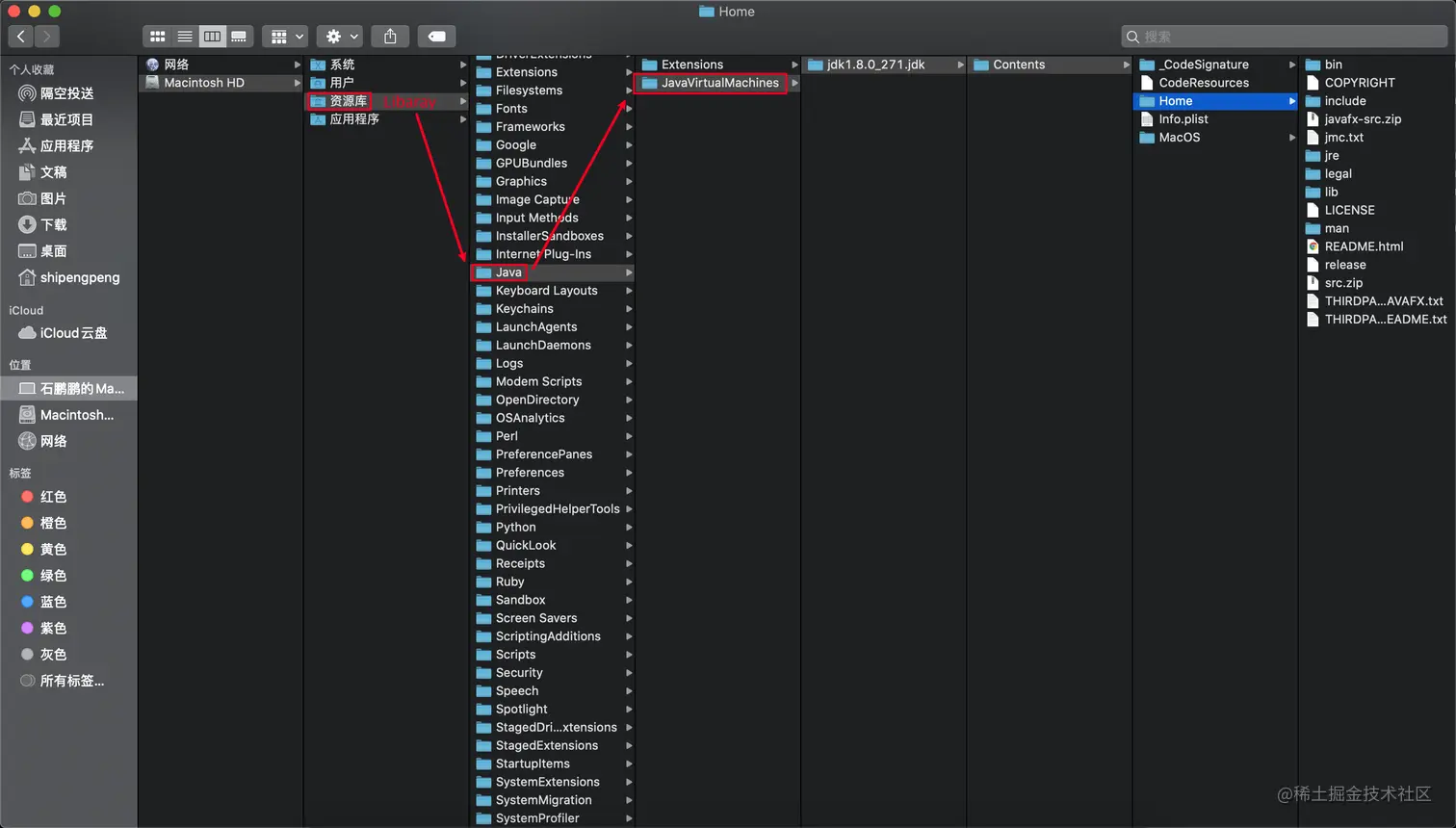The height and width of the screenshot is (828, 1456).
Task: Select the src.zip archive
Action: [x=1377, y=283]
